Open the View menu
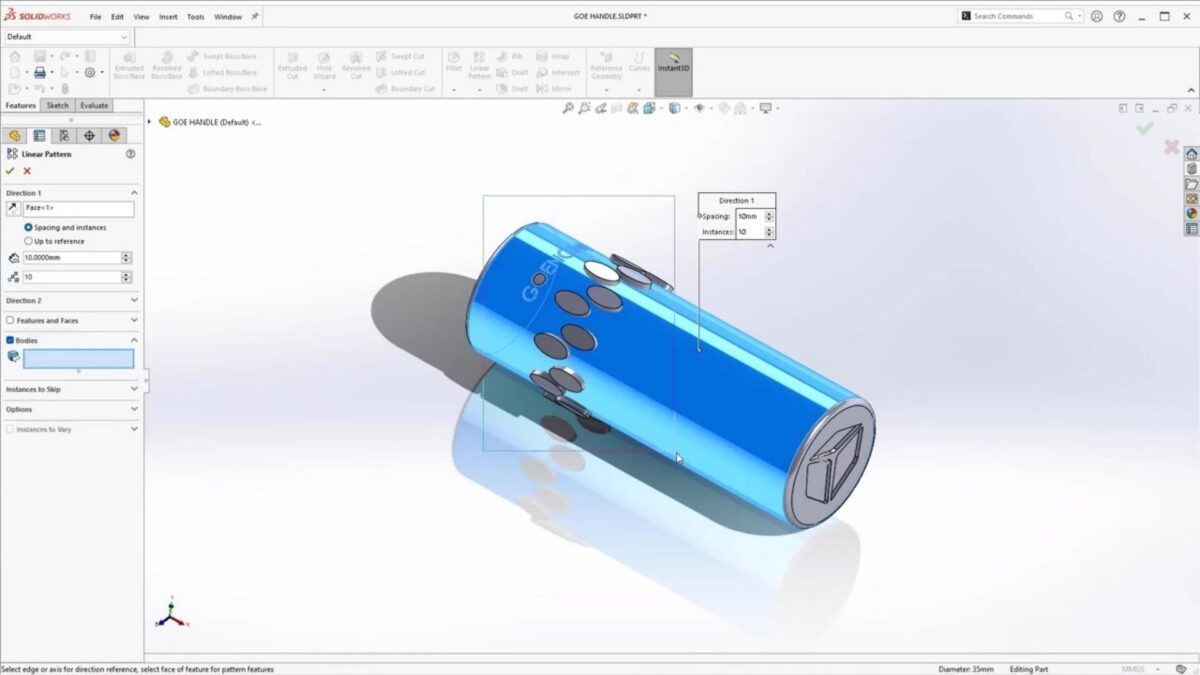Viewport: 1200px width, 675px height. (x=141, y=17)
